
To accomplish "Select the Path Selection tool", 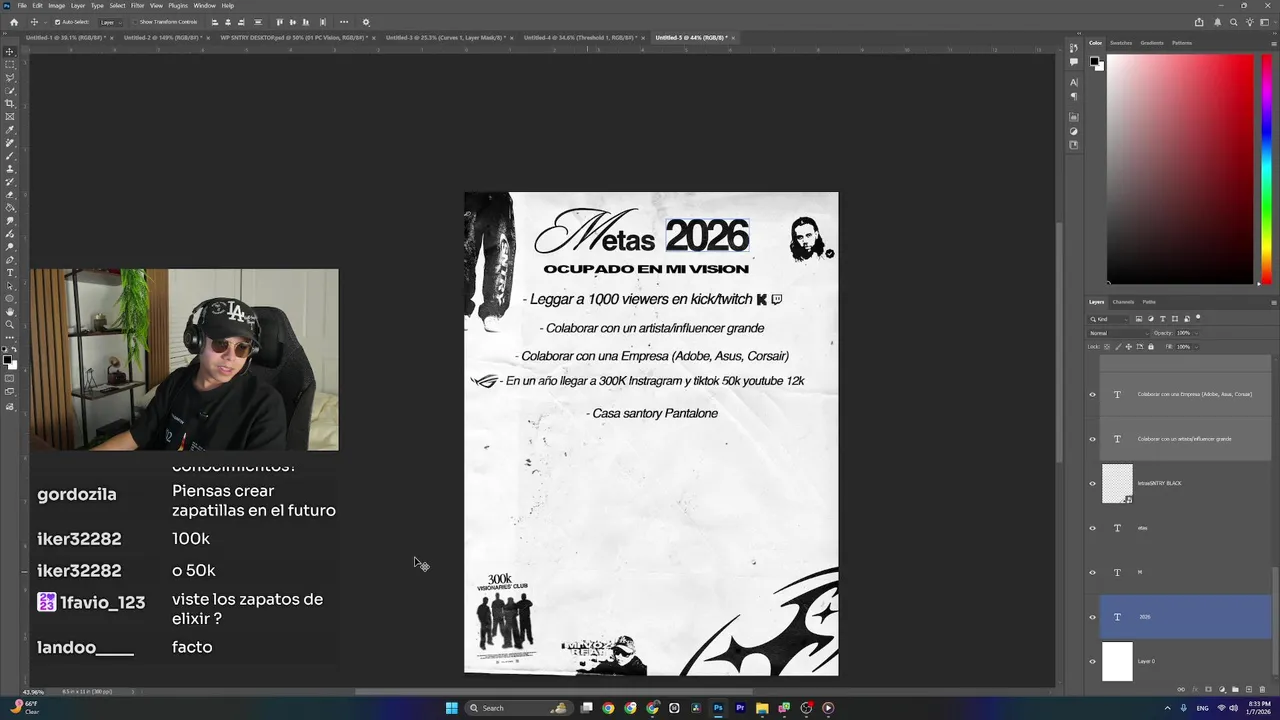I will 10,285.
